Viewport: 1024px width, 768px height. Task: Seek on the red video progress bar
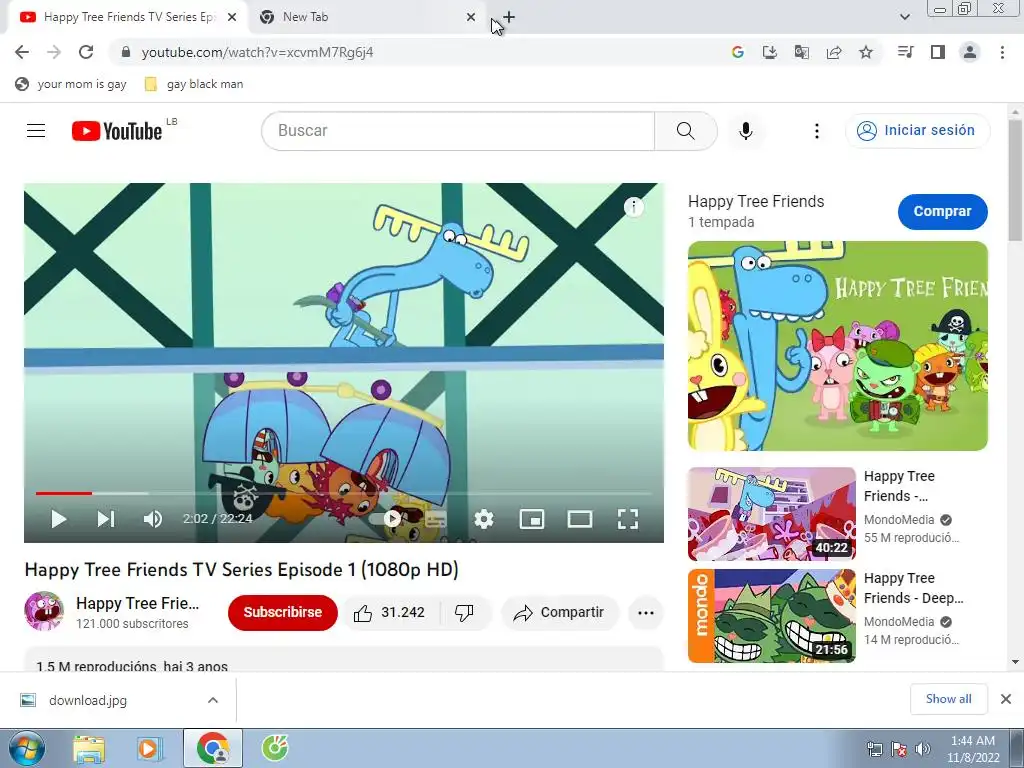tap(63, 493)
